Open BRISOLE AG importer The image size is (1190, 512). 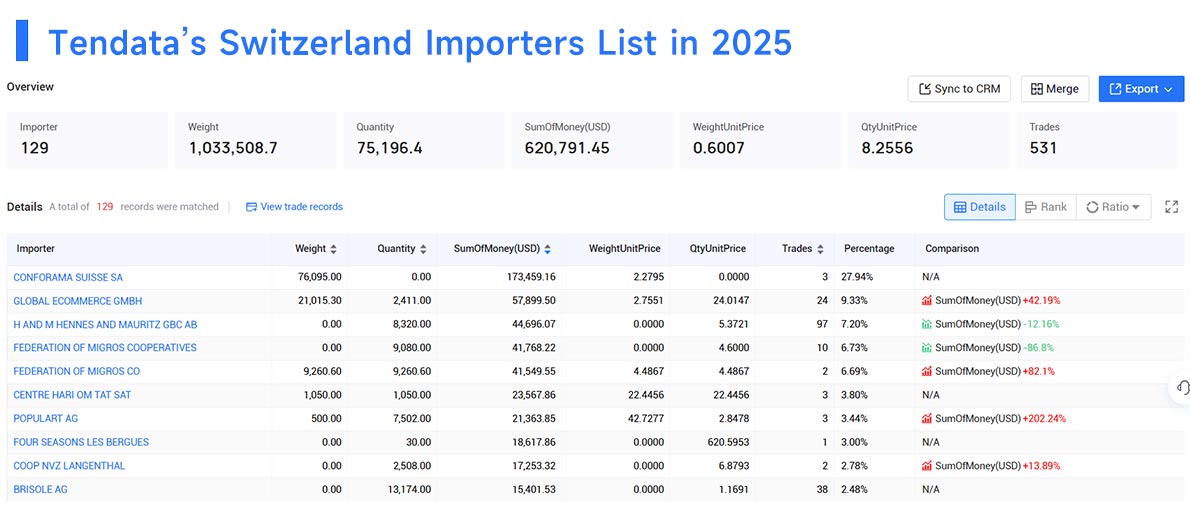[40, 489]
